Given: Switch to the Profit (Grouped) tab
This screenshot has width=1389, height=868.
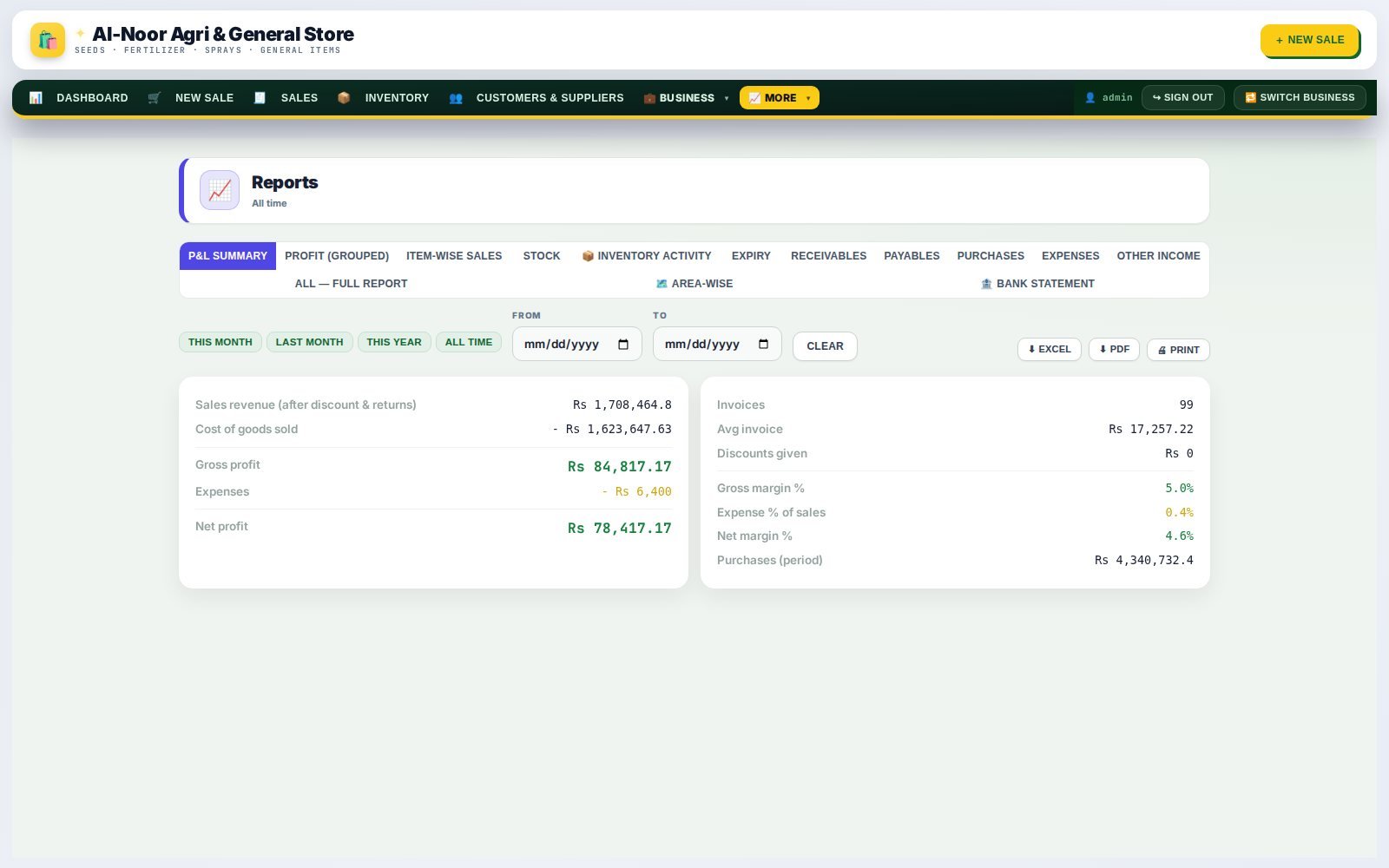Looking at the screenshot, I should click(337, 256).
